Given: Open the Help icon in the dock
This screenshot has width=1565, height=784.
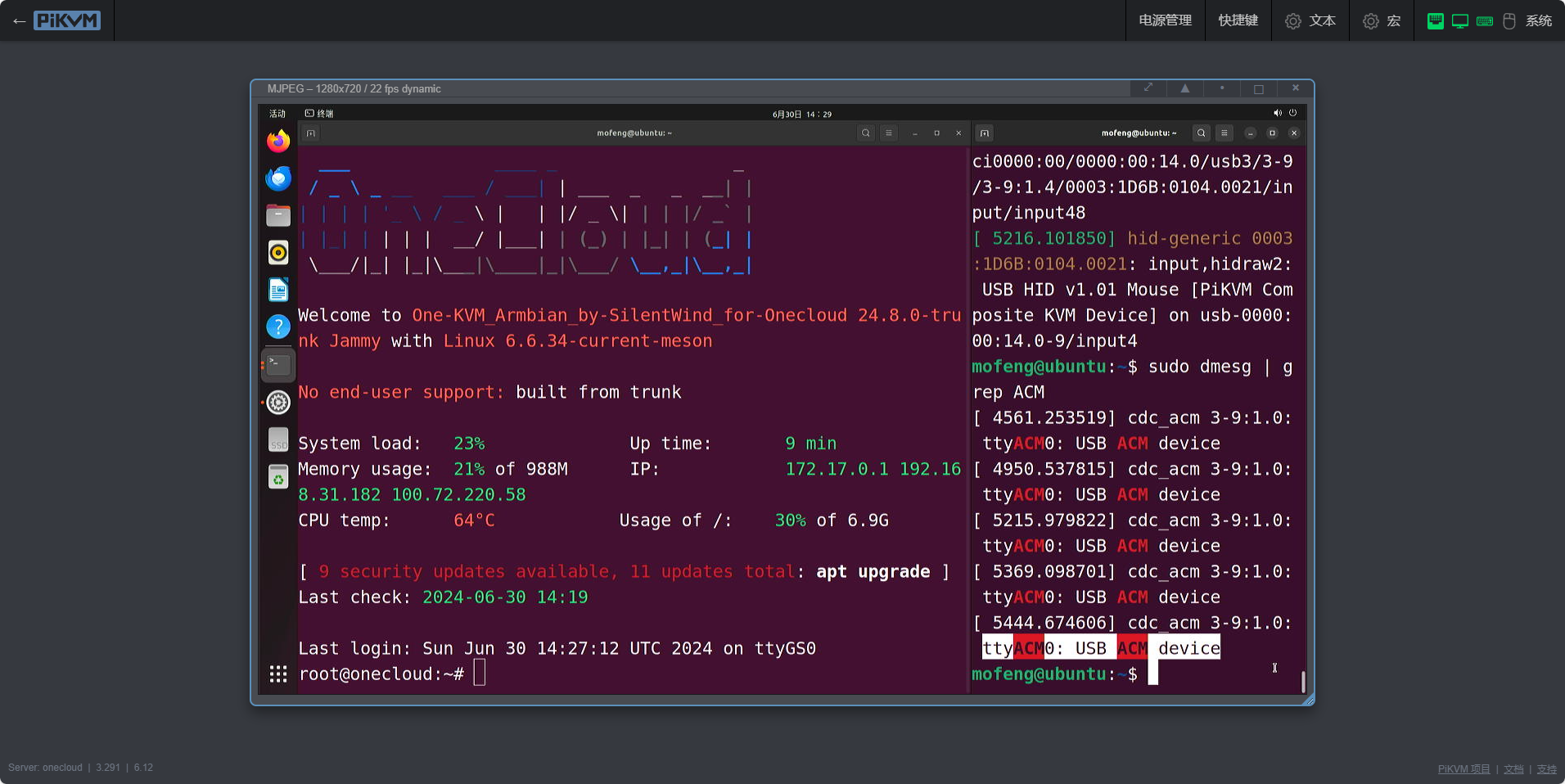Looking at the screenshot, I should pos(278,327).
